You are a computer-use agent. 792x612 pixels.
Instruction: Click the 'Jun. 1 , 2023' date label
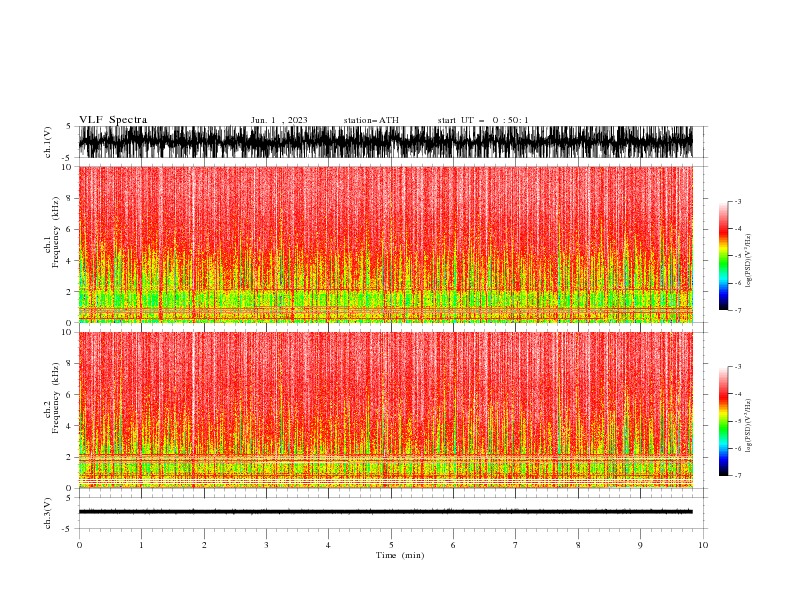tap(279, 120)
